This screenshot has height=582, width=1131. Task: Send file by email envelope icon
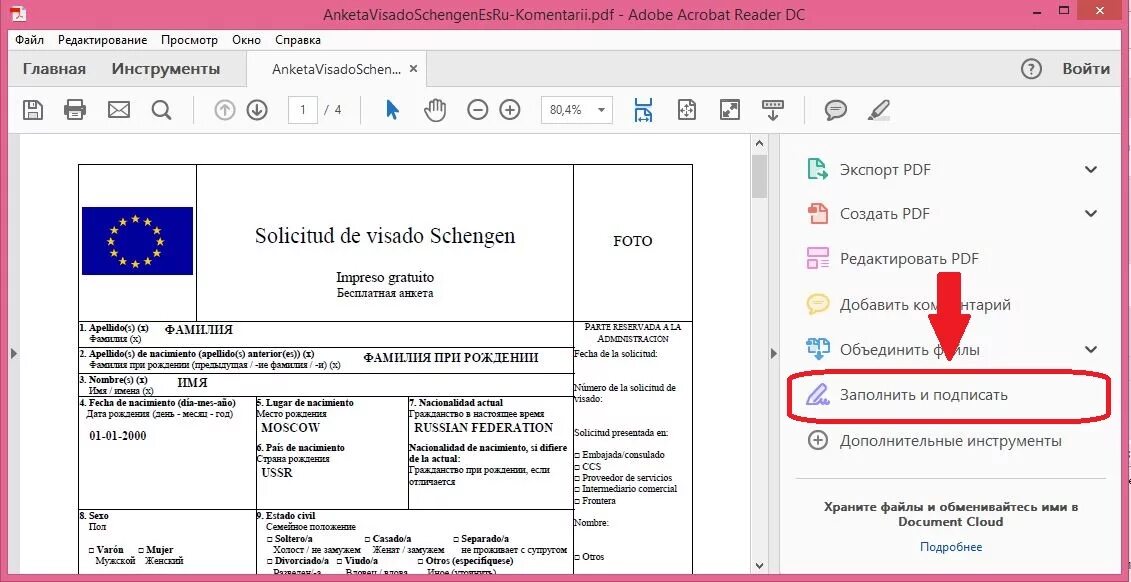[118, 110]
